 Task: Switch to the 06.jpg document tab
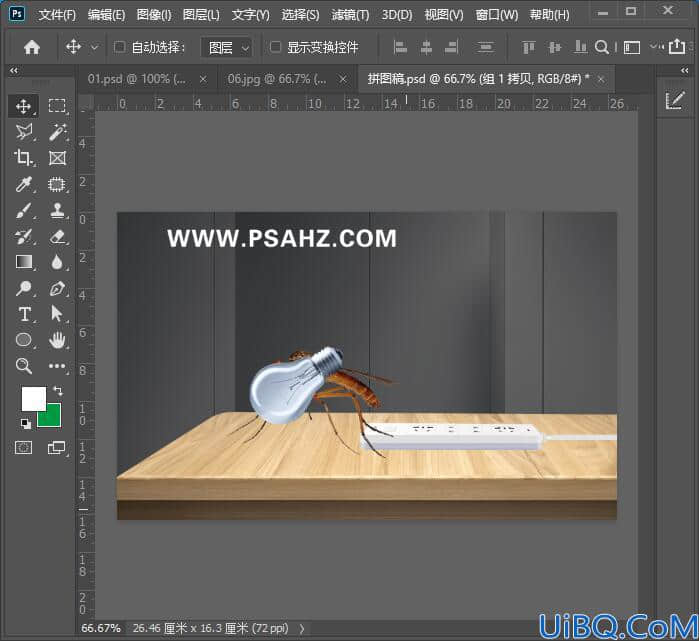tap(277, 79)
